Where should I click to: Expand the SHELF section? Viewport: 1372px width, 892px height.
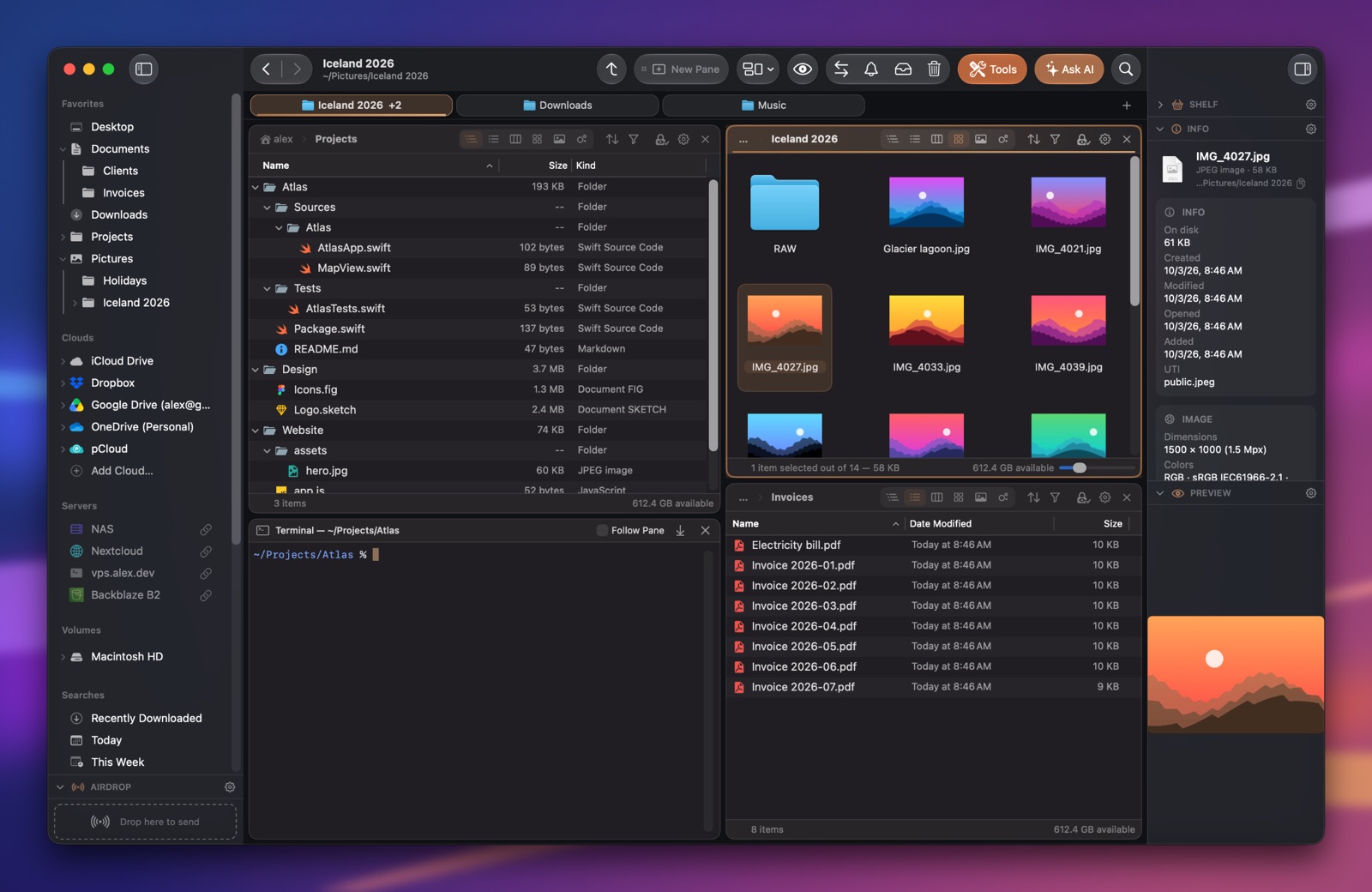[x=1160, y=105]
